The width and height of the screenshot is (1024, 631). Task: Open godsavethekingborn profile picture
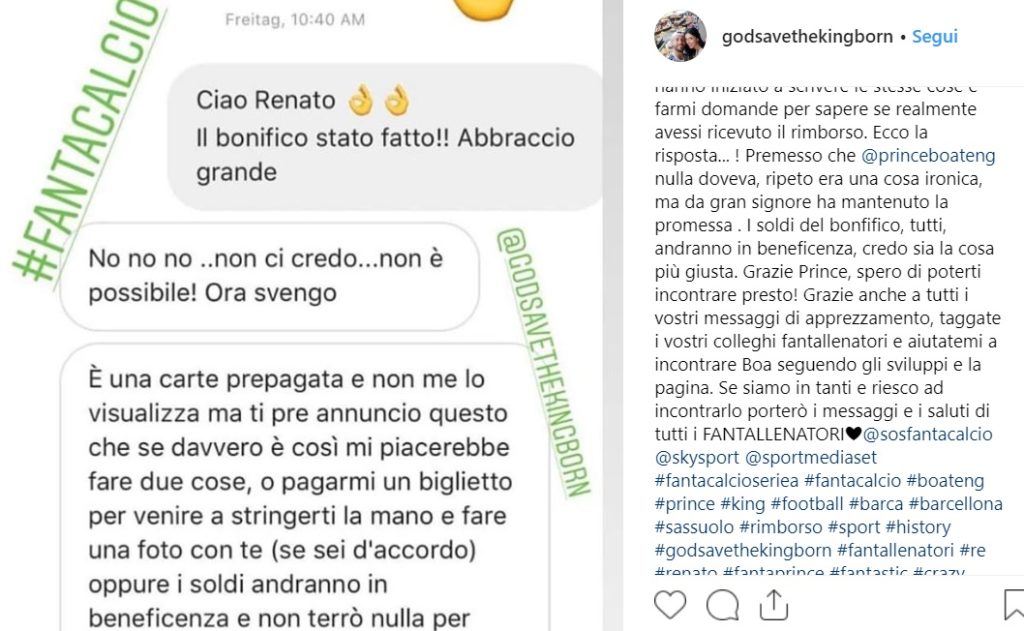coord(680,36)
